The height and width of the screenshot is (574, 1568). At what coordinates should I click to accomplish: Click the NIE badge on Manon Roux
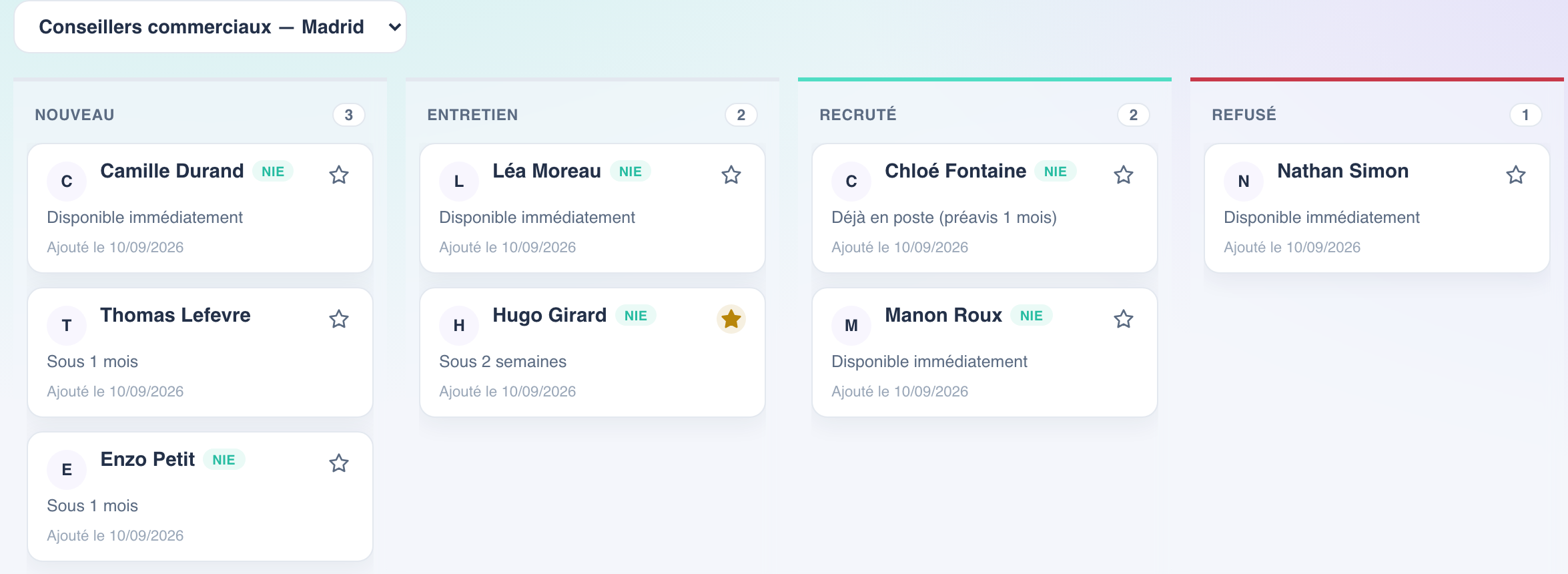point(1031,316)
